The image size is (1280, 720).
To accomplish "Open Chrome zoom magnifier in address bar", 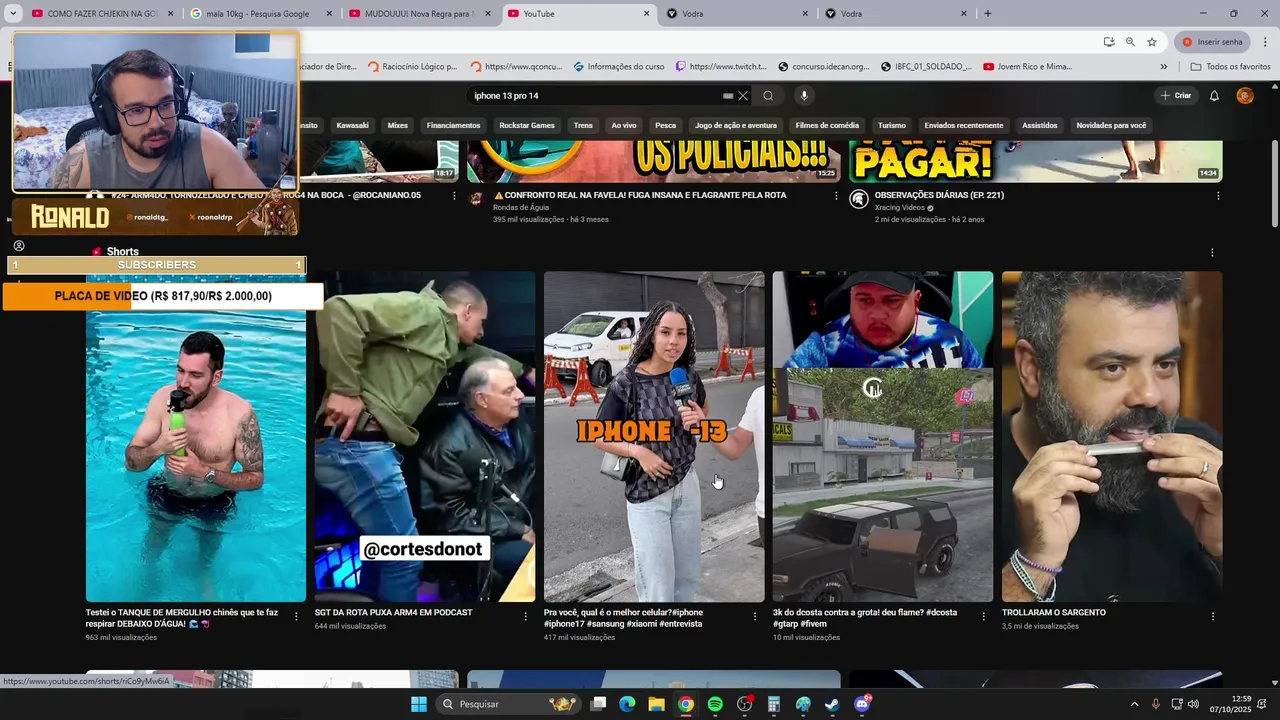I will pyautogui.click(x=1130, y=42).
